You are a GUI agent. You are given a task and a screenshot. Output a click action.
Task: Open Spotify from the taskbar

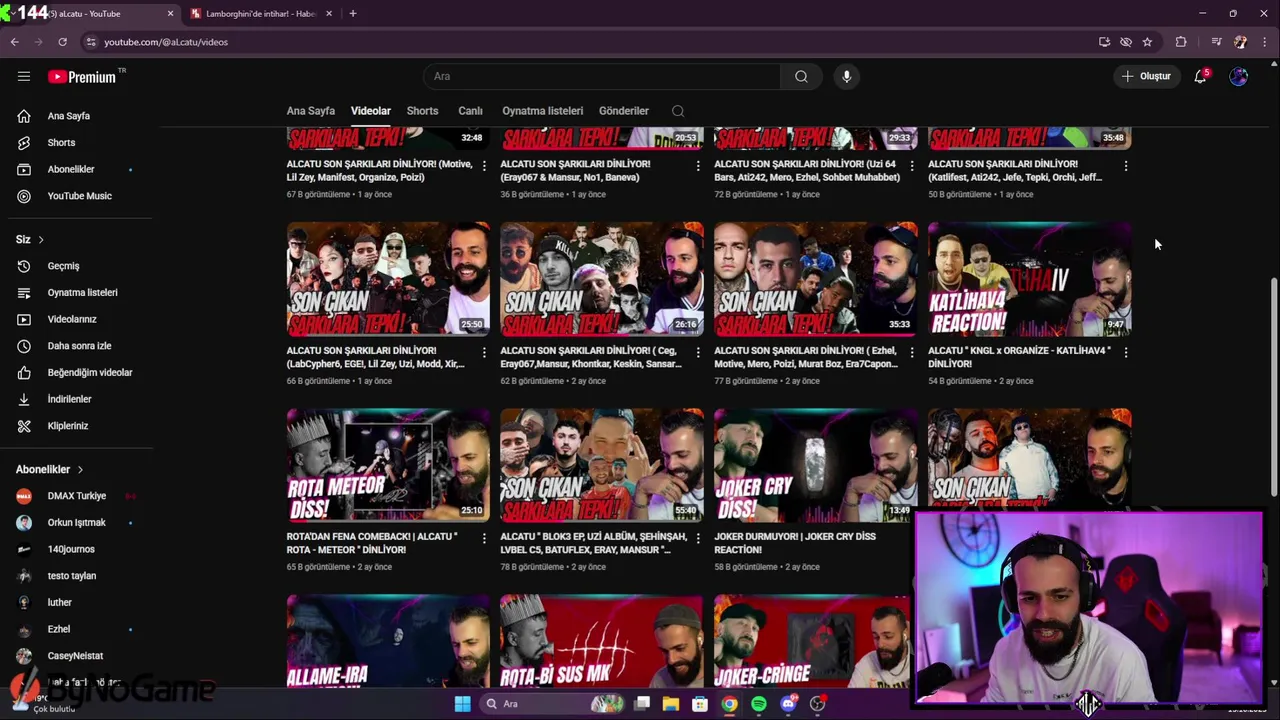pos(759,704)
